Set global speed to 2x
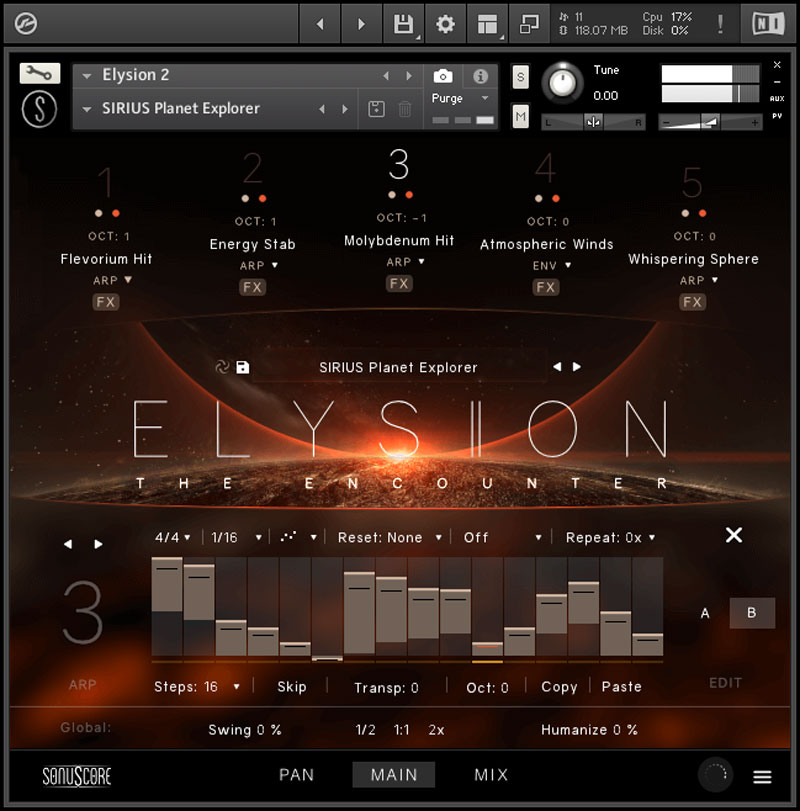This screenshot has width=800, height=811. [x=436, y=730]
